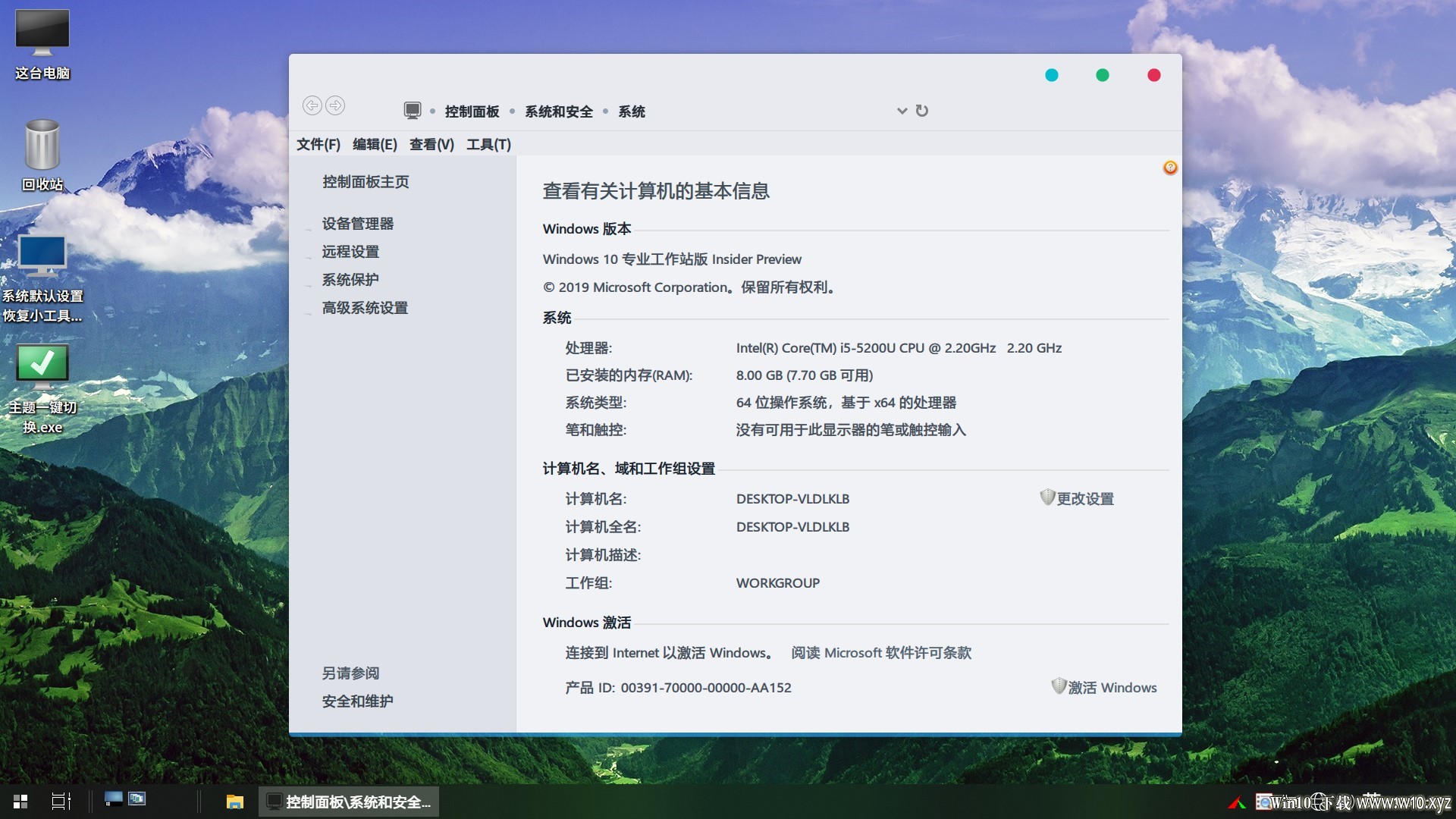Screen dimensions: 1456x819
Task: Select the 回收站 recycle bin icon
Action: 42,155
